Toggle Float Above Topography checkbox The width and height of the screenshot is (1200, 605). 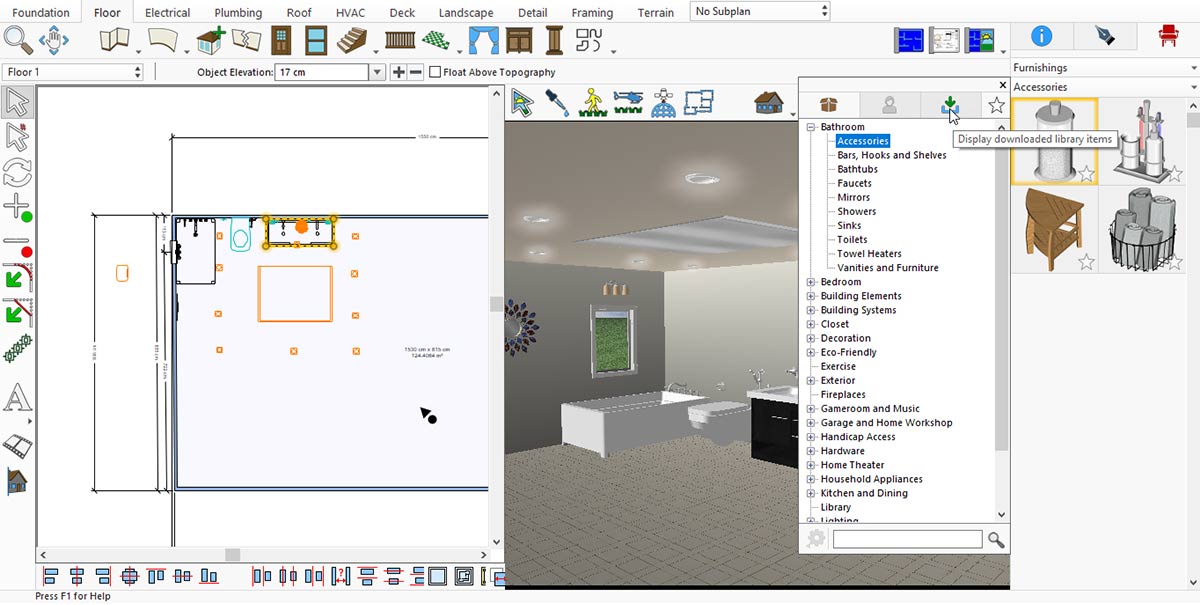coord(435,72)
